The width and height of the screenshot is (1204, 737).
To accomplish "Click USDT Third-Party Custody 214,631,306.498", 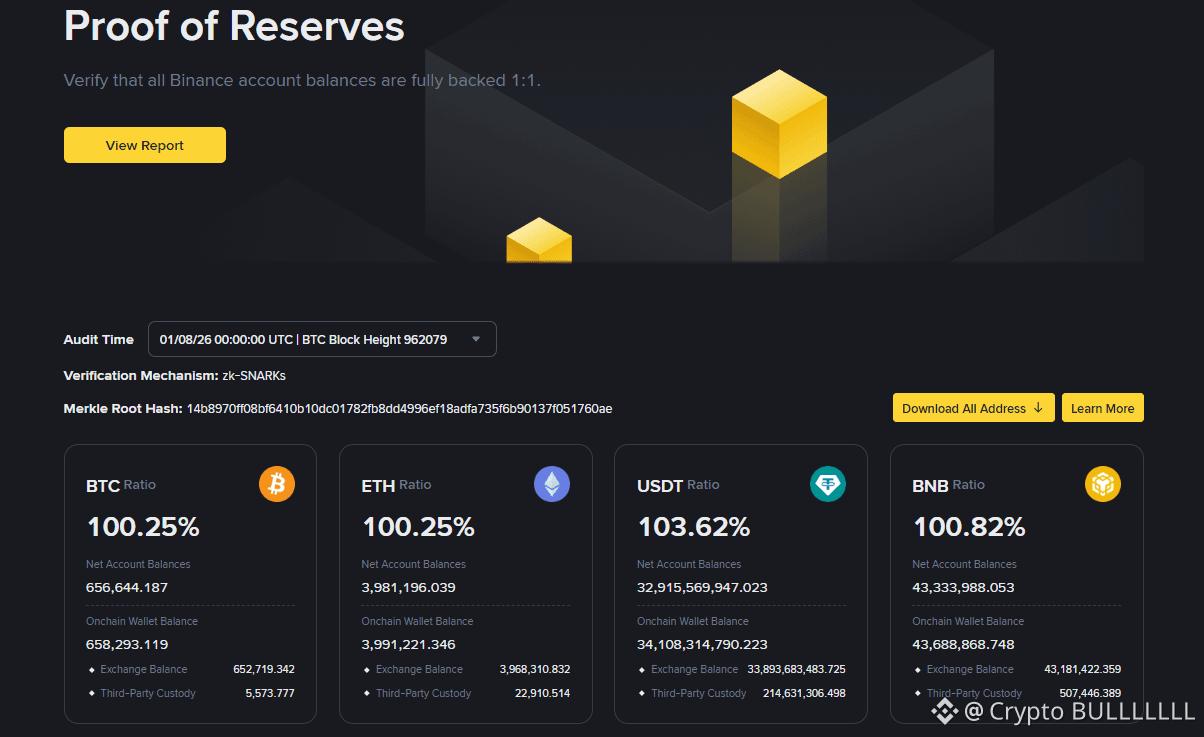I will click(x=804, y=693).
